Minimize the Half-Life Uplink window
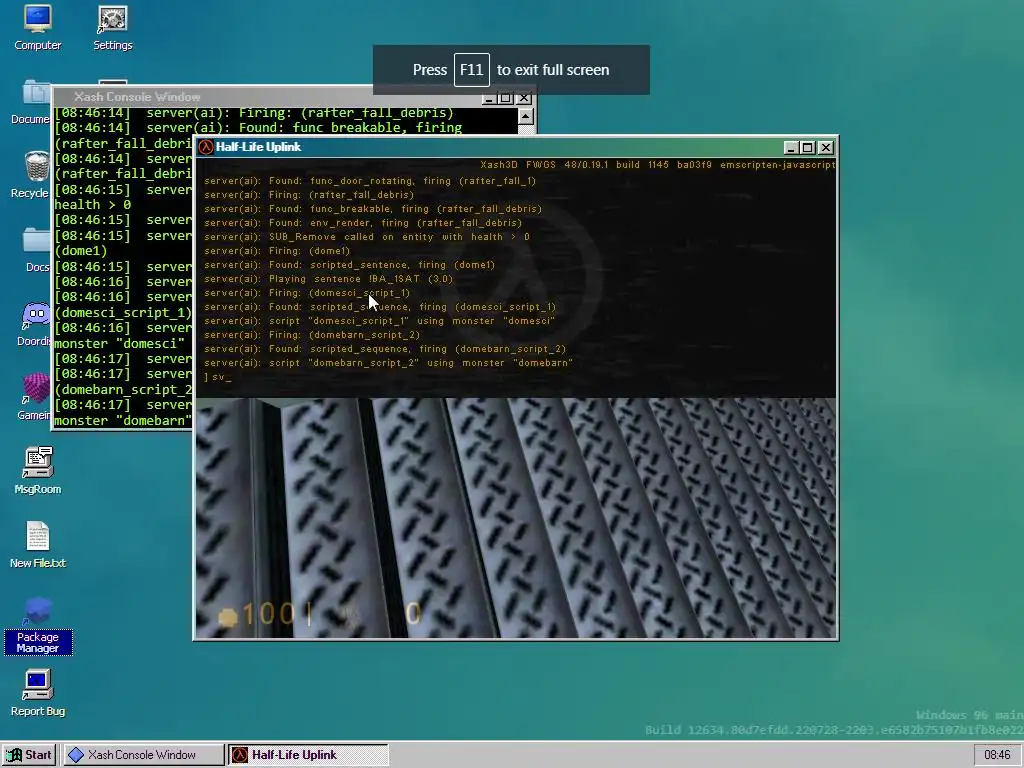1024x768 pixels. [x=791, y=148]
